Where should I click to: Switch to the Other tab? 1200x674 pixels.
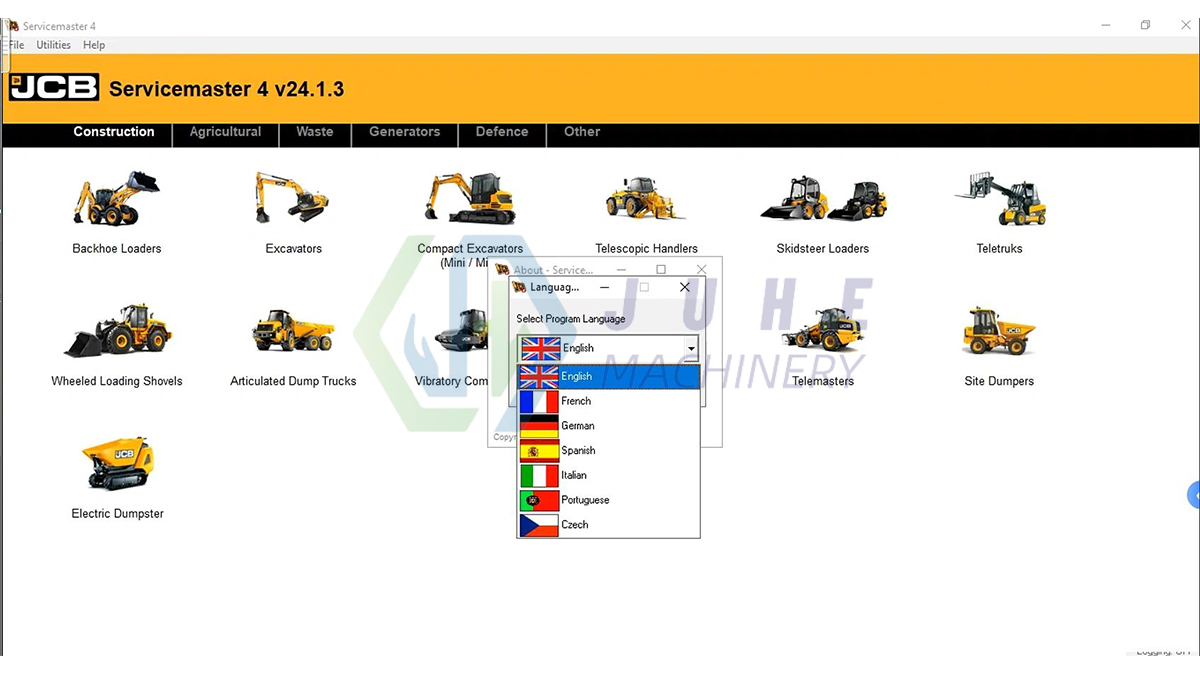(582, 132)
